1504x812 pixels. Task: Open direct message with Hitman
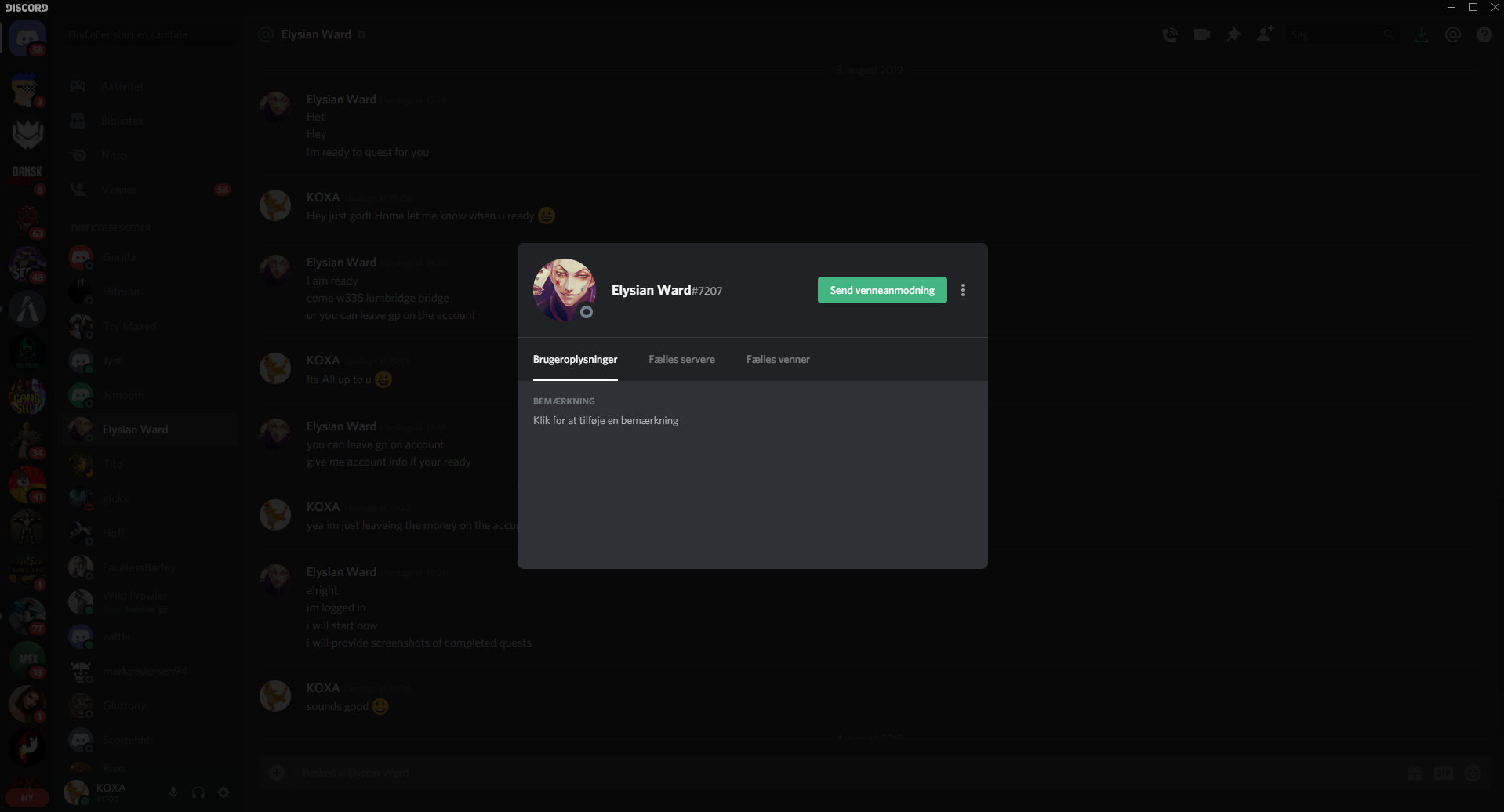pos(149,292)
